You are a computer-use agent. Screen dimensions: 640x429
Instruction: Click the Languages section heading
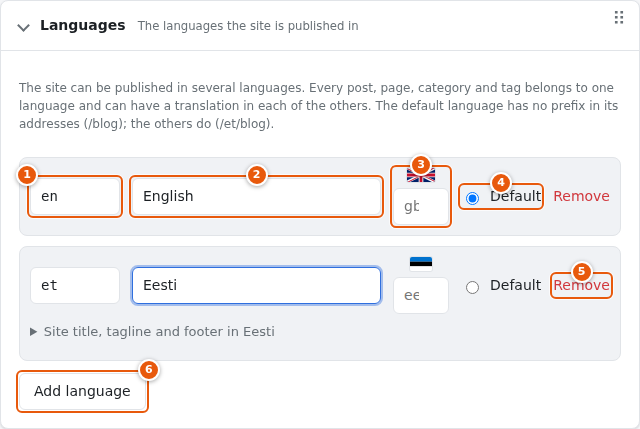point(82,25)
